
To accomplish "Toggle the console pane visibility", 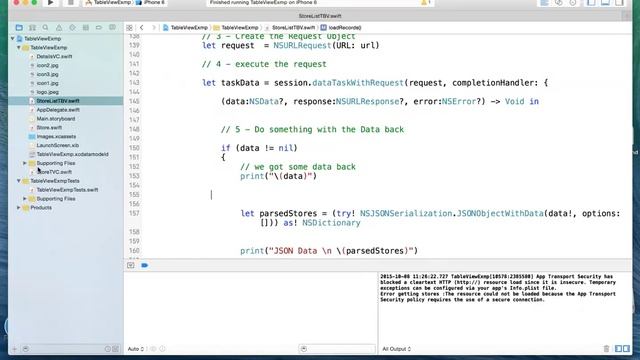I will (627, 349).
